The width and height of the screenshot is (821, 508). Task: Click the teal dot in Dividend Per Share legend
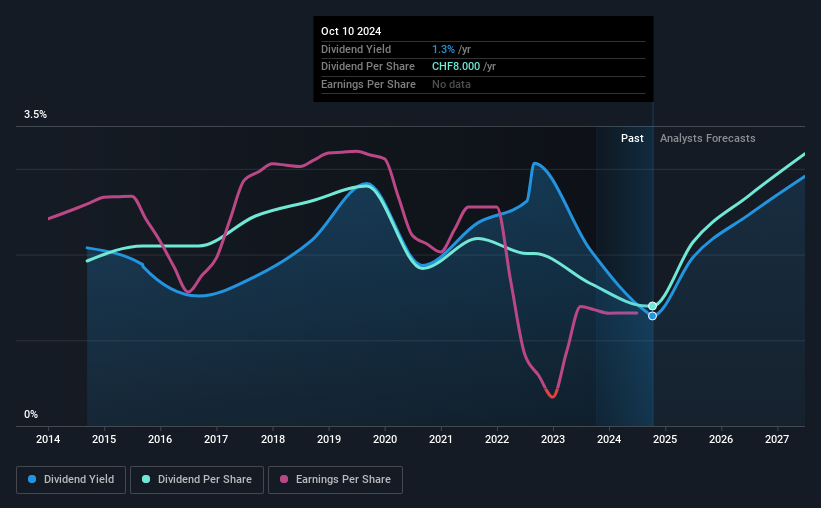coord(146,479)
